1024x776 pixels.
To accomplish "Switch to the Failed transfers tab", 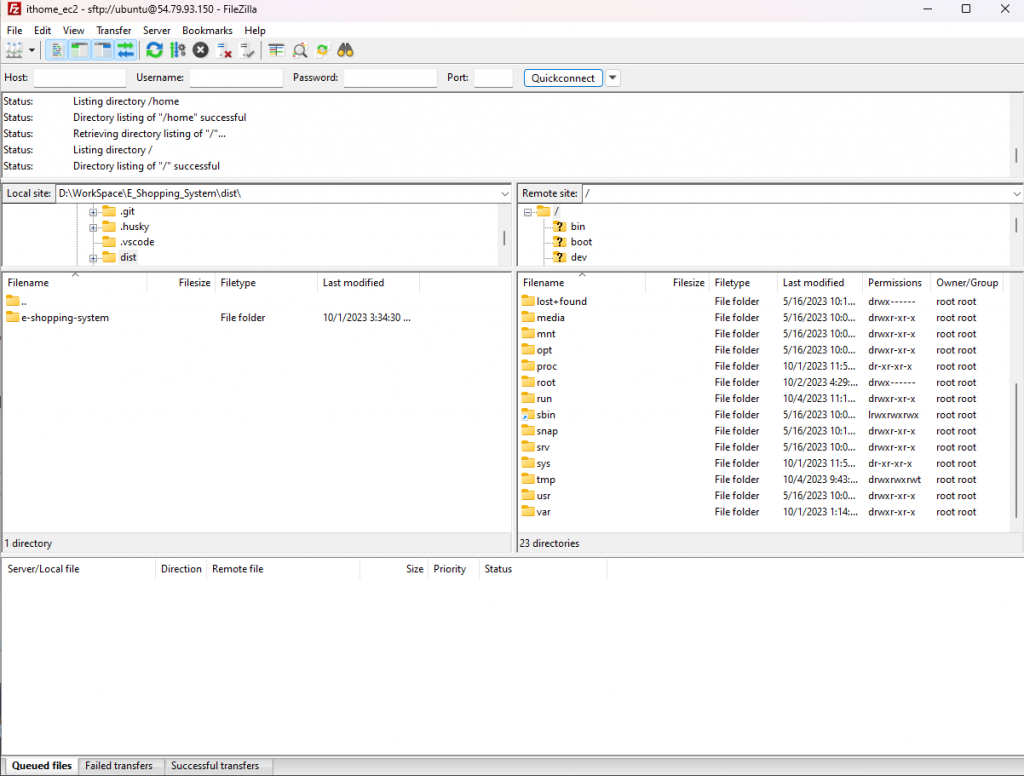I will (x=119, y=766).
